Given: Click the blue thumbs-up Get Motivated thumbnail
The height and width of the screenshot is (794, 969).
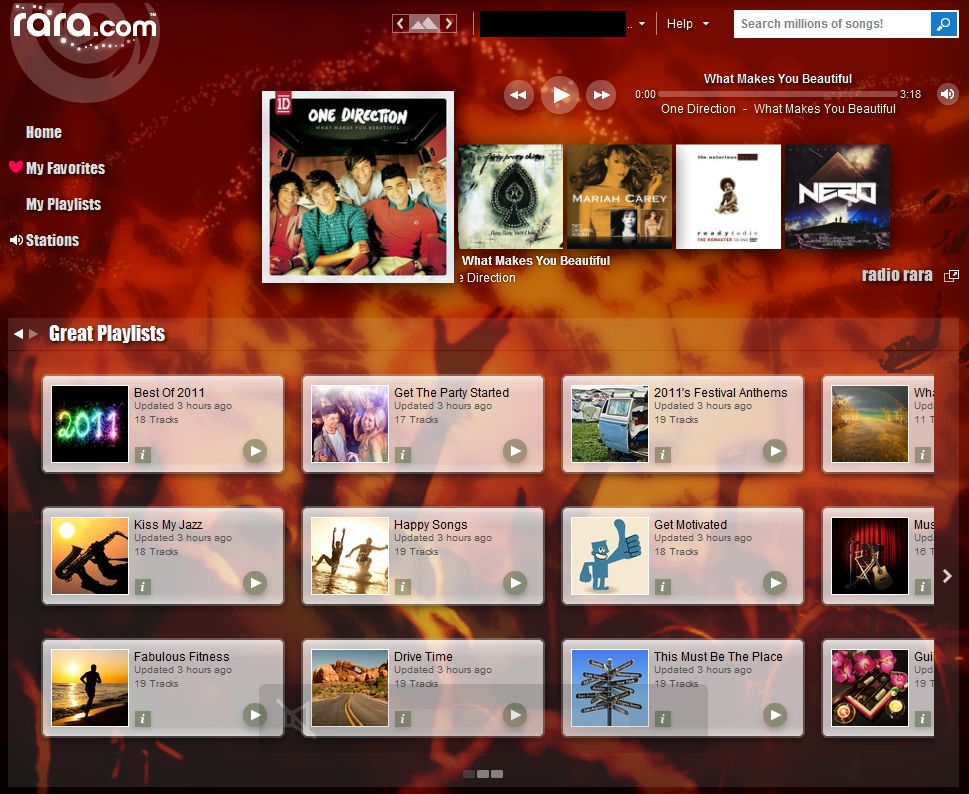Looking at the screenshot, I should [610, 556].
